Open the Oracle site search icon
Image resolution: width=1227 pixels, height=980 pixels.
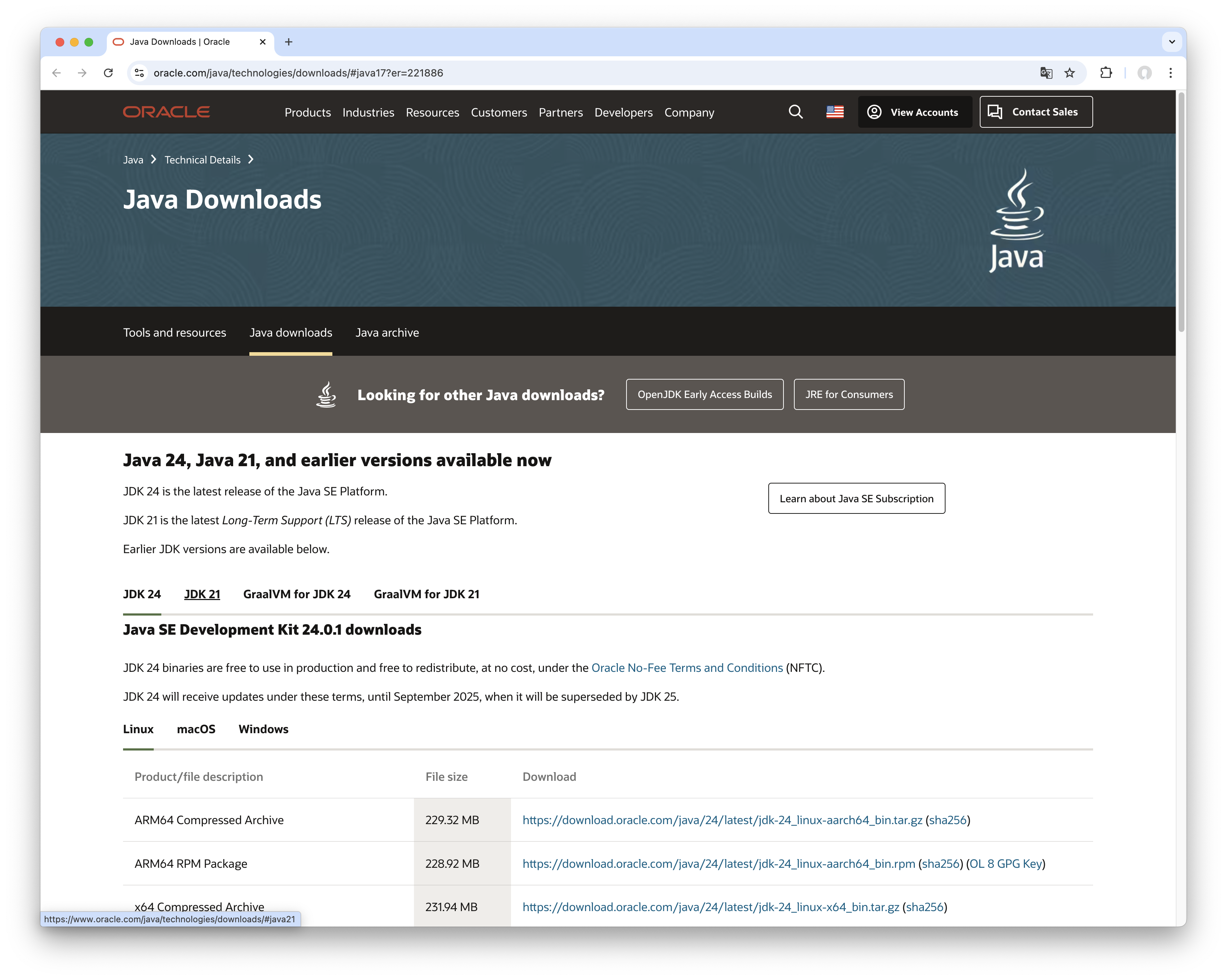click(x=796, y=112)
